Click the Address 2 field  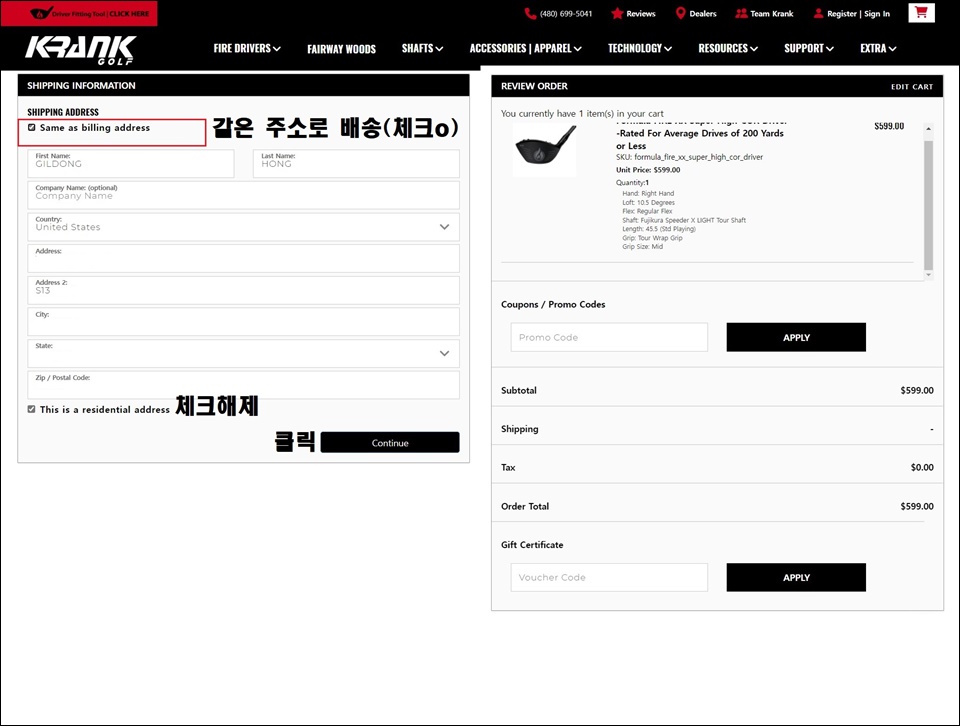click(243, 290)
